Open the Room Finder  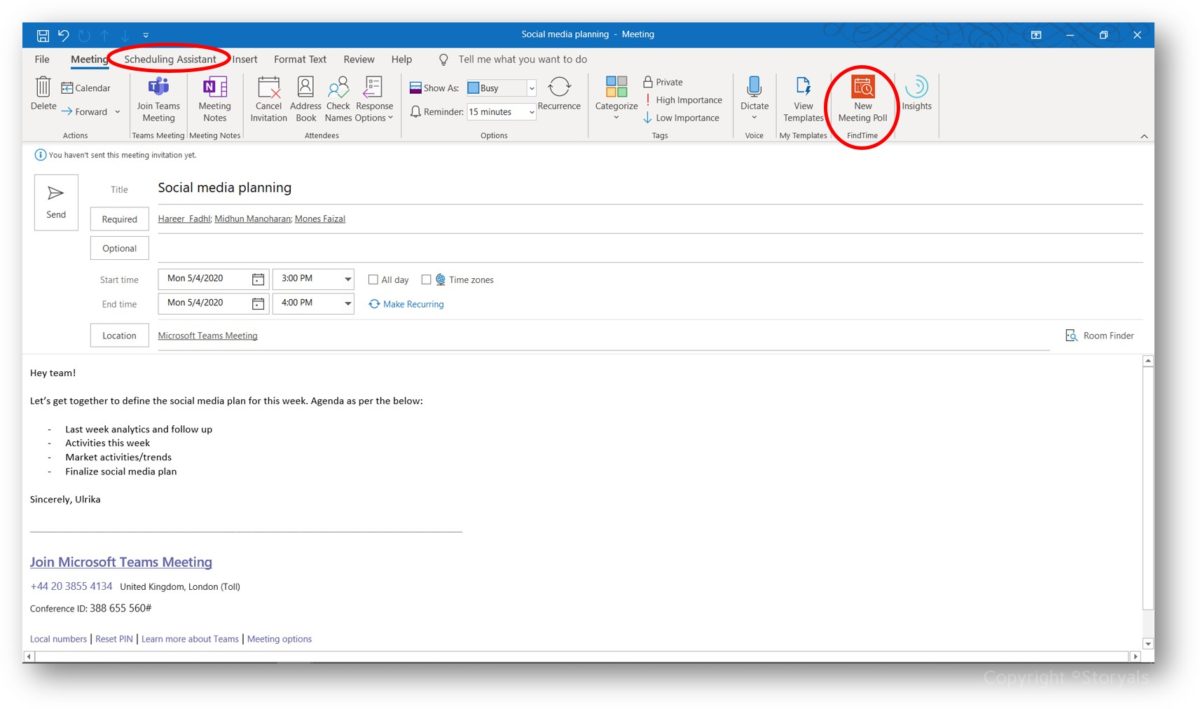tap(1101, 335)
